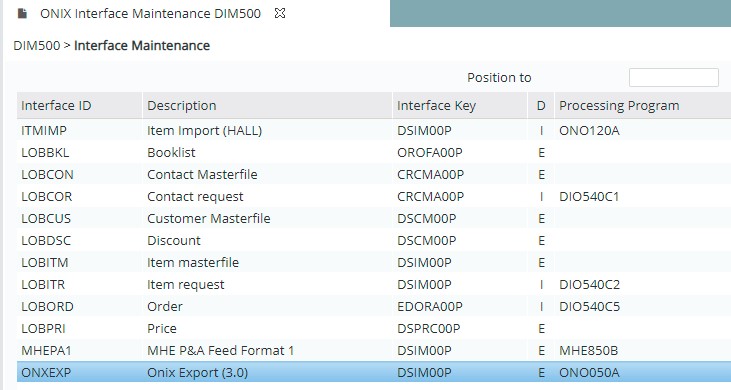Click the D column header
The height and width of the screenshot is (390, 731).
point(541,105)
